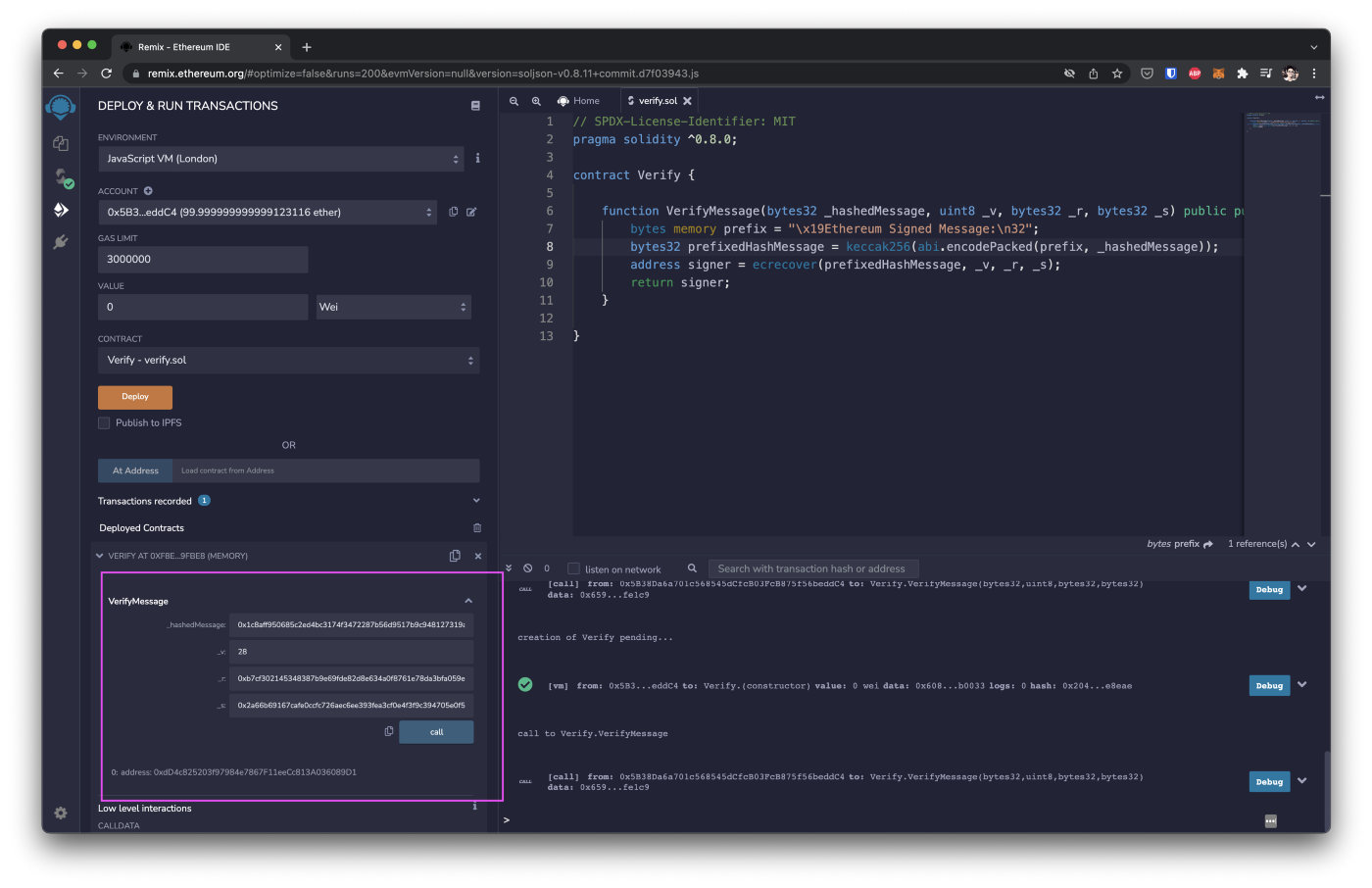
Task: Delete deployed contracts with trash icon
Action: (477, 527)
